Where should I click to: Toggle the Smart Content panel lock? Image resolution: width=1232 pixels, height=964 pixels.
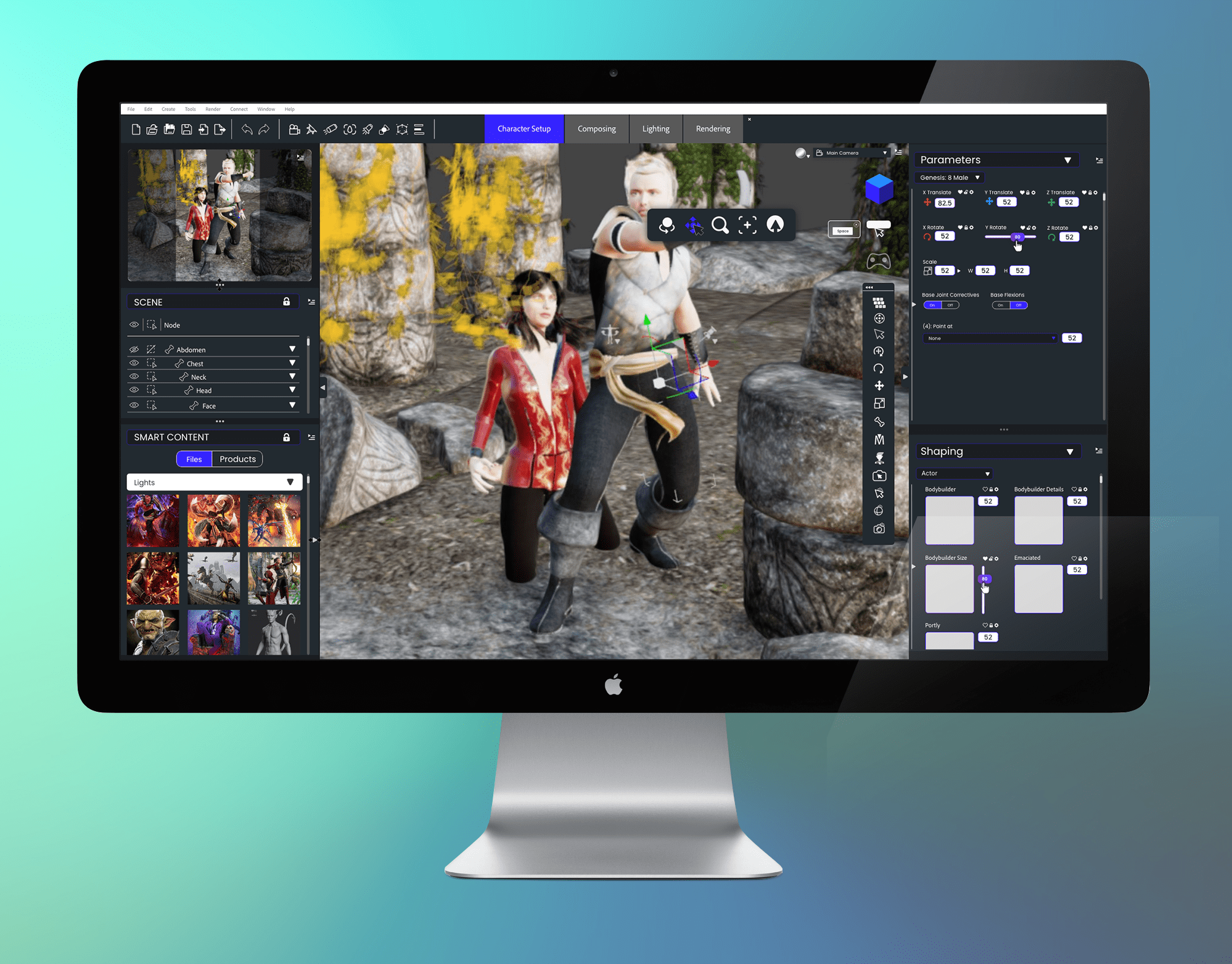coord(286,437)
